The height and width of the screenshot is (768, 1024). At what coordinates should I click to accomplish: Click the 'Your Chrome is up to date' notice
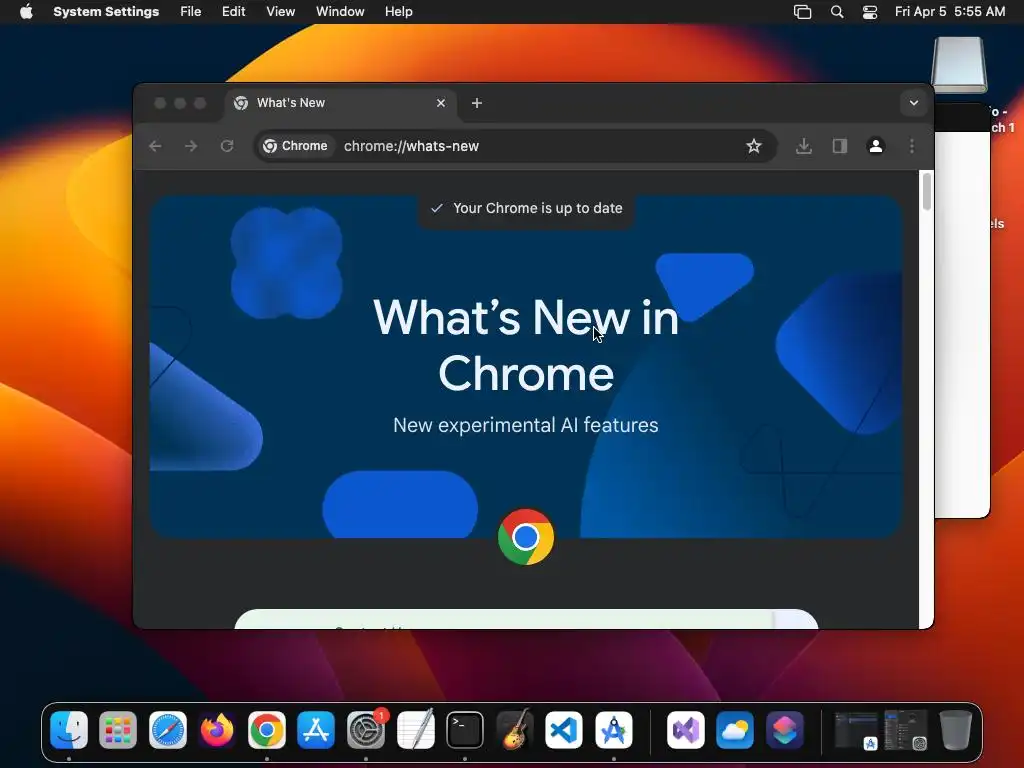click(x=526, y=208)
